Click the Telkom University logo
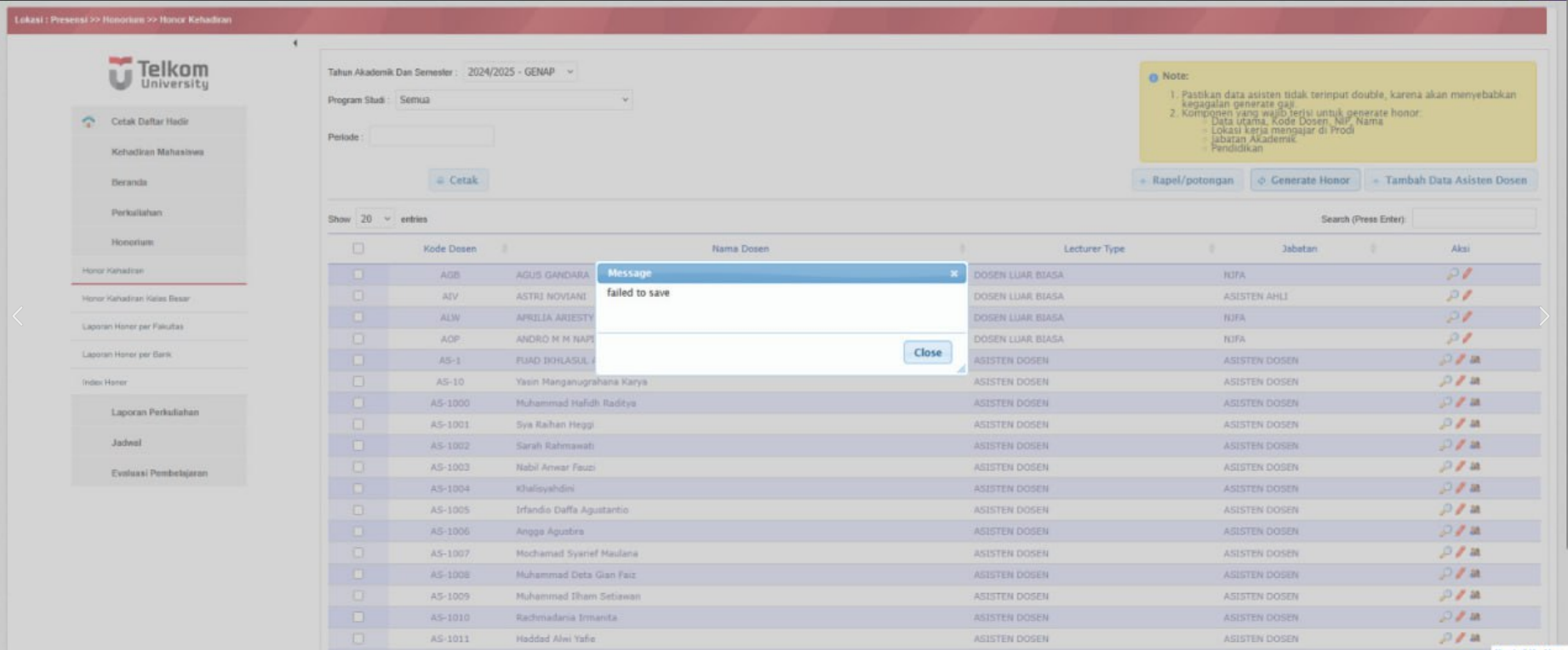The width and height of the screenshot is (1568, 650). [158, 74]
